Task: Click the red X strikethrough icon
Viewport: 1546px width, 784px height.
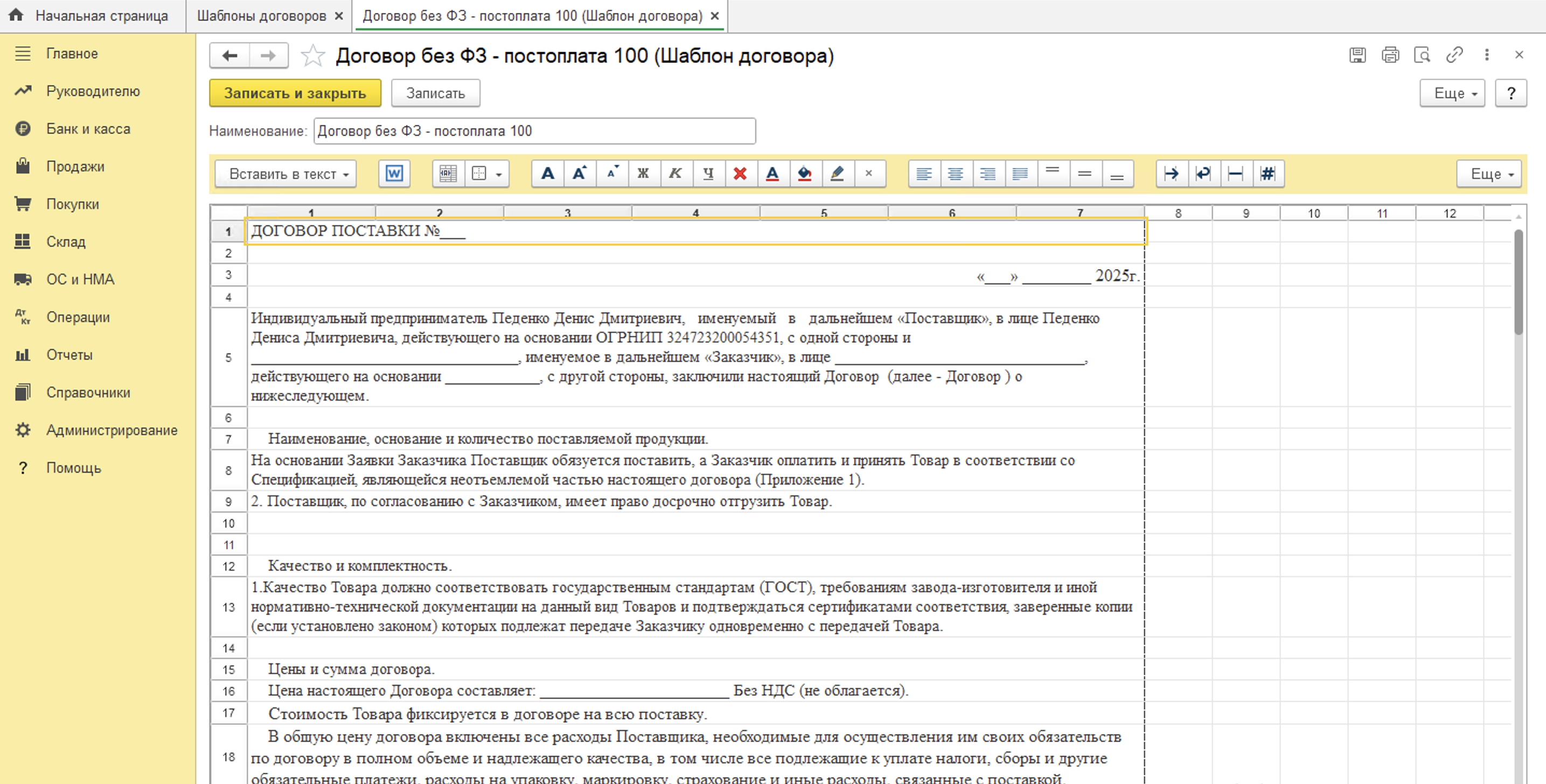Action: click(741, 174)
